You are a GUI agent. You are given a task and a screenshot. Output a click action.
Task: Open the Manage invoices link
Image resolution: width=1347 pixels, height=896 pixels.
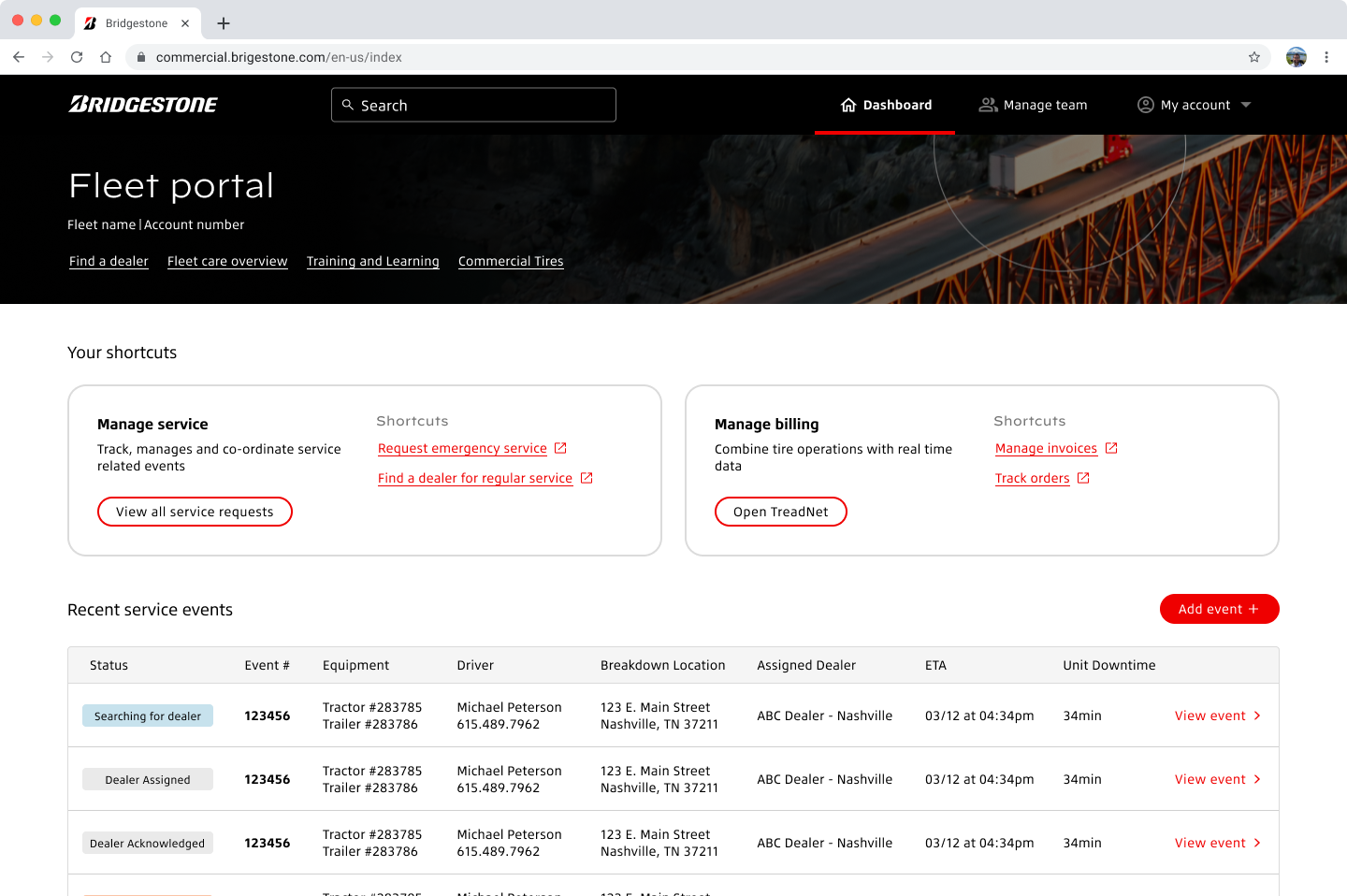[1046, 448]
